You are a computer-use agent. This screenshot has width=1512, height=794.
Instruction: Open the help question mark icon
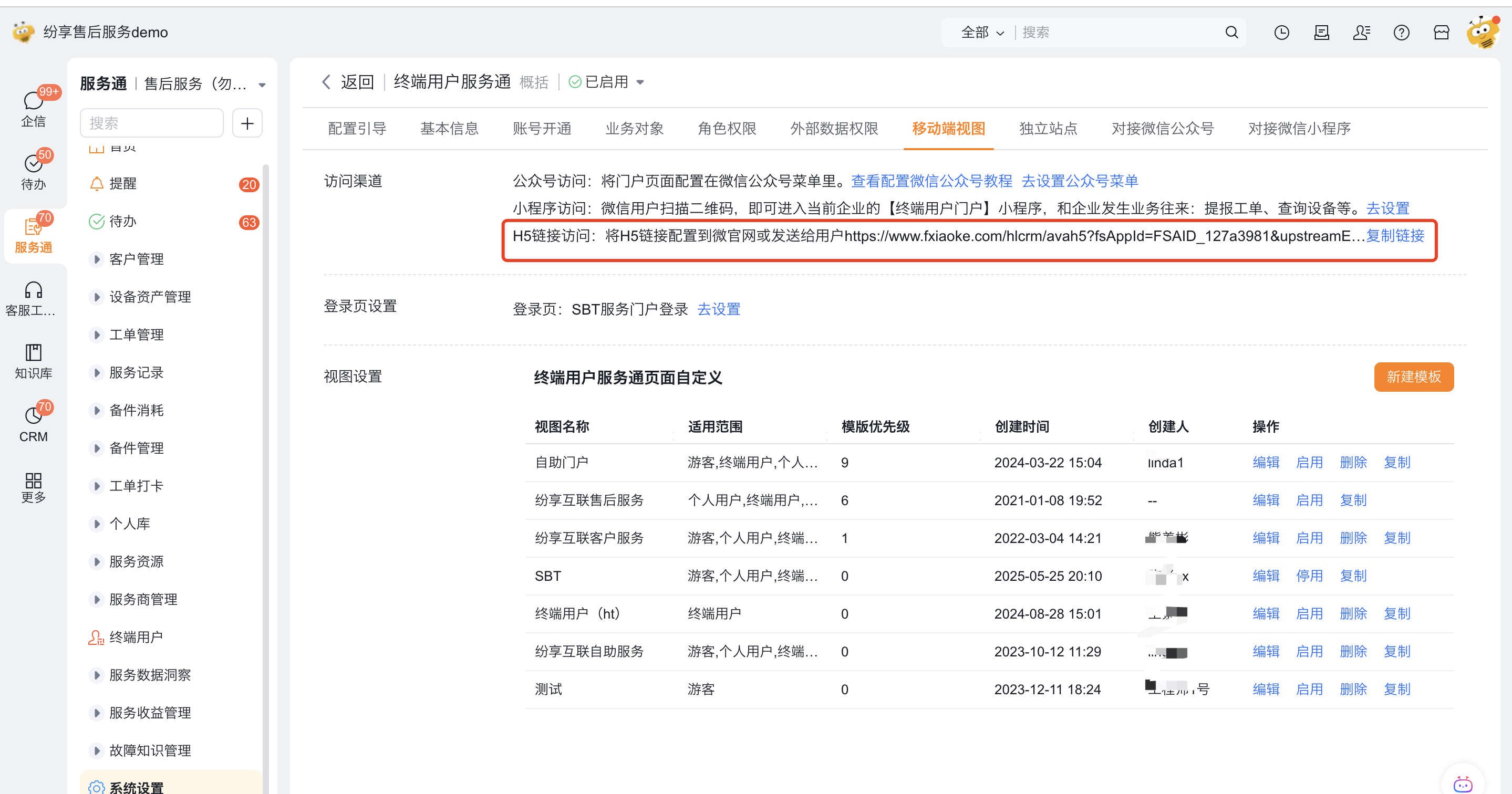coord(1401,32)
